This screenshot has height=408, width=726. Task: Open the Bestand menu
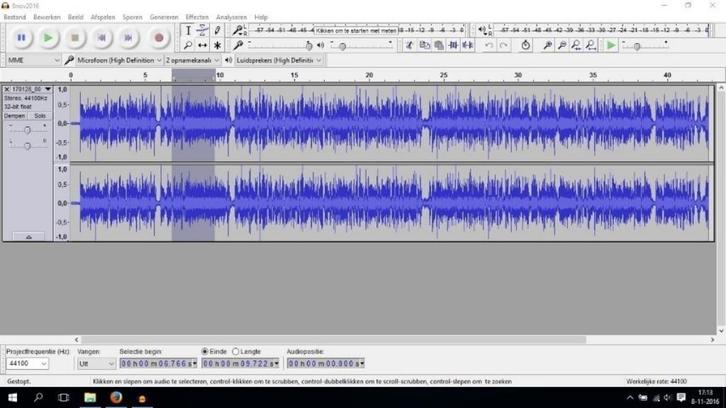15,17
